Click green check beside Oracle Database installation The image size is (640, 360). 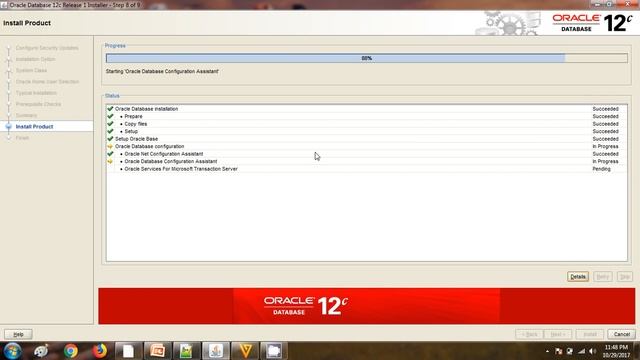[x=110, y=109]
